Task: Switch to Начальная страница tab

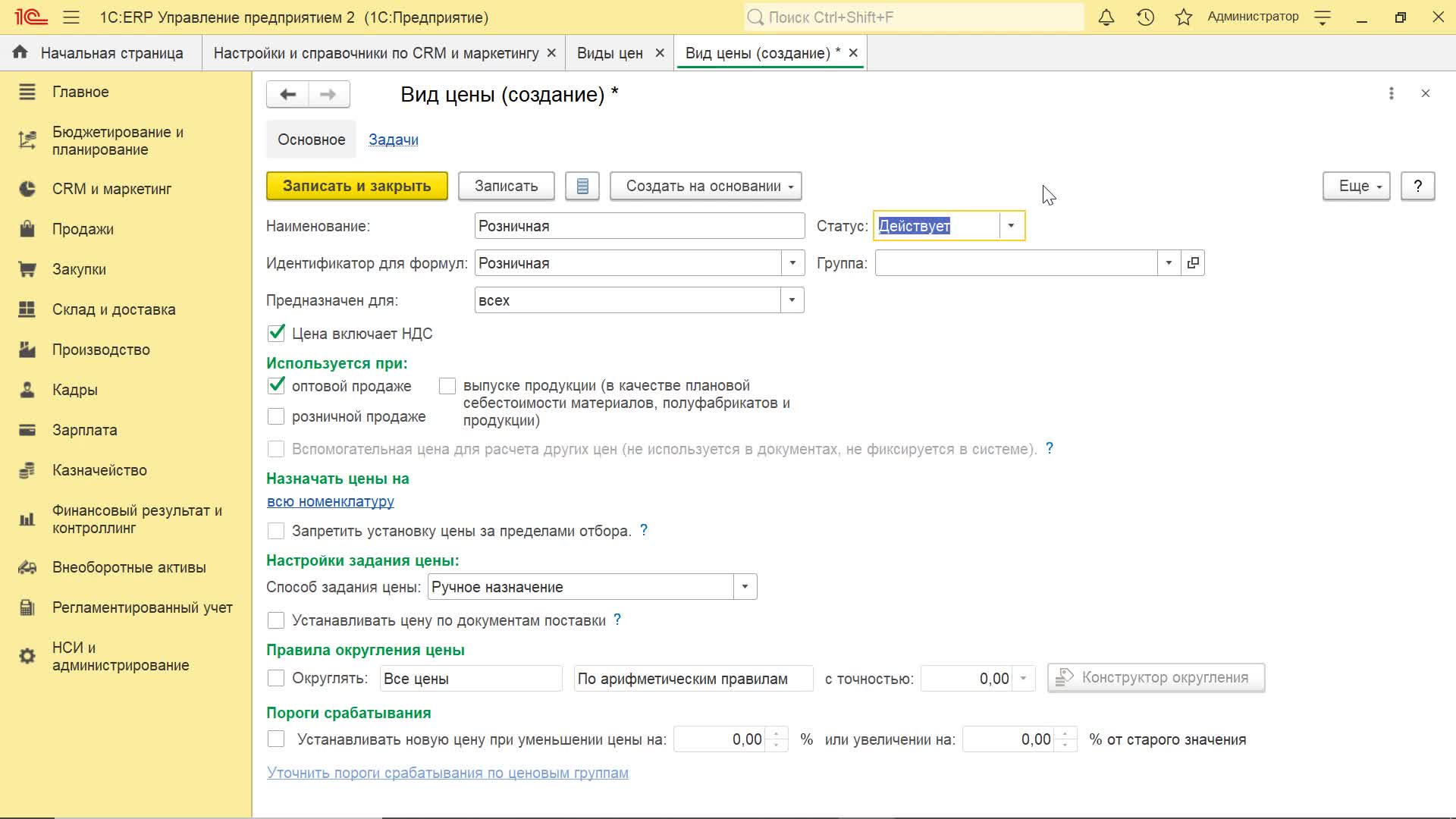Action: [101, 53]
